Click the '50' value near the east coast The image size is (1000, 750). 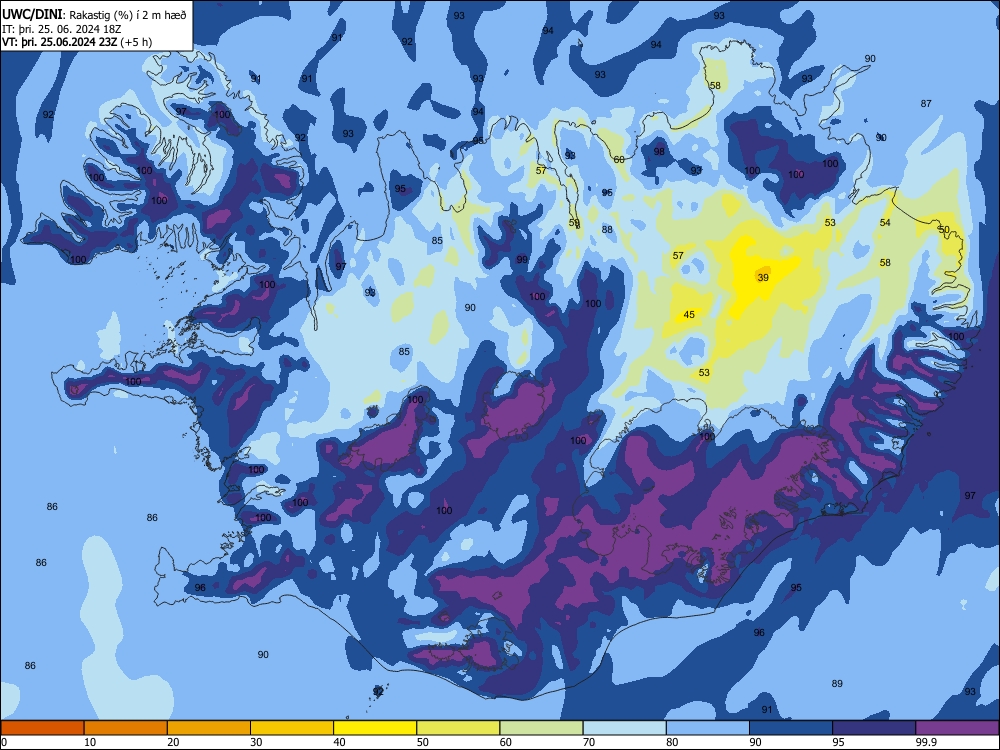[x=944, y=230]
